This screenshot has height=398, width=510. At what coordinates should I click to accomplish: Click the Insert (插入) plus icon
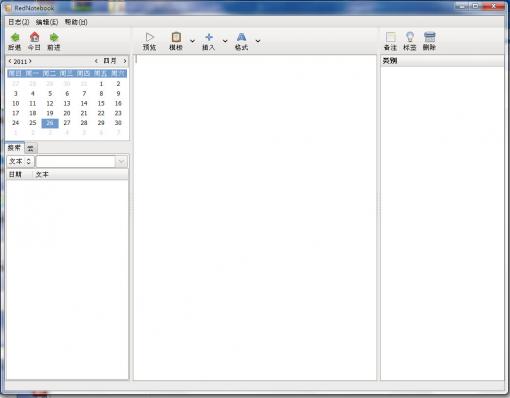(x=209, y=37)
